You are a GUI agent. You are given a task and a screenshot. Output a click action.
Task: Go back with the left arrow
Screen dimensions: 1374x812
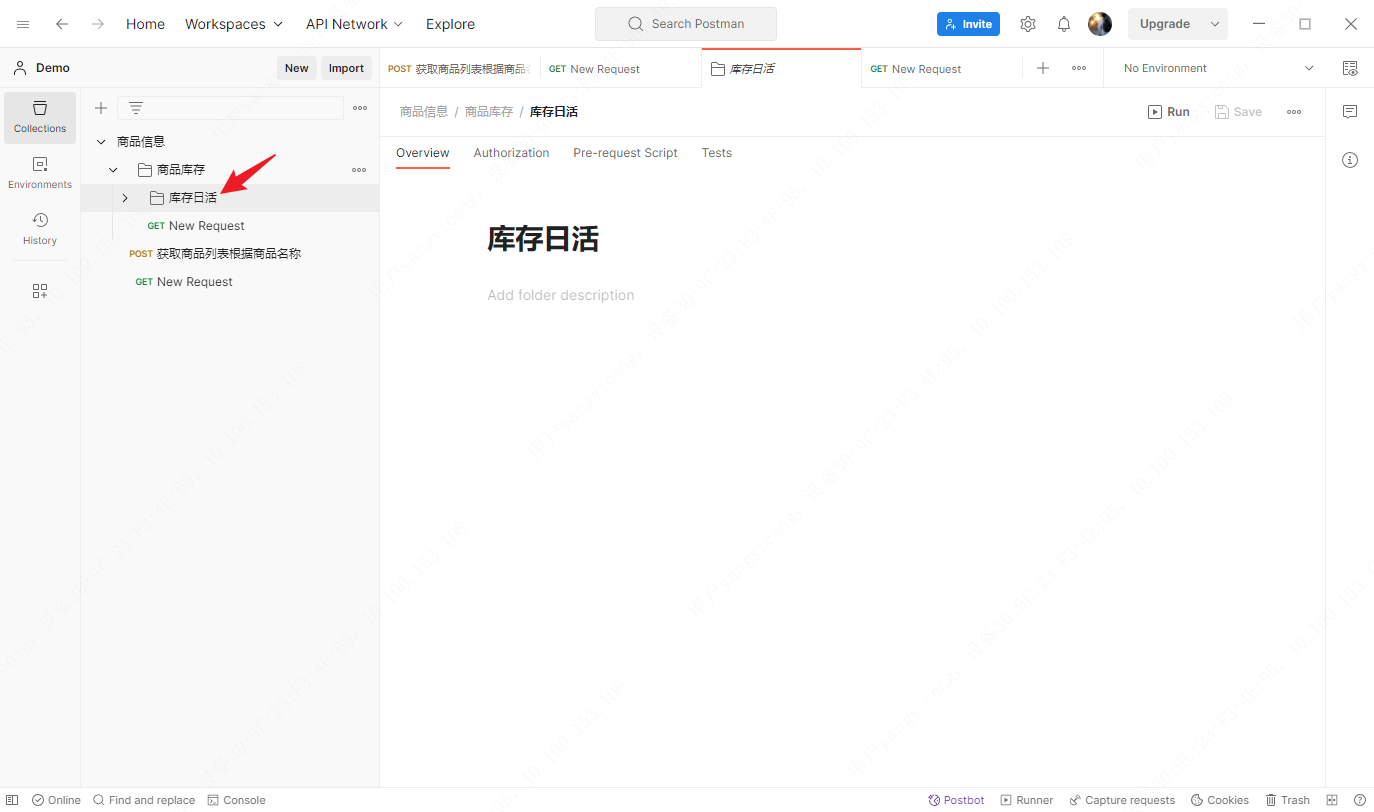(62, 24)
